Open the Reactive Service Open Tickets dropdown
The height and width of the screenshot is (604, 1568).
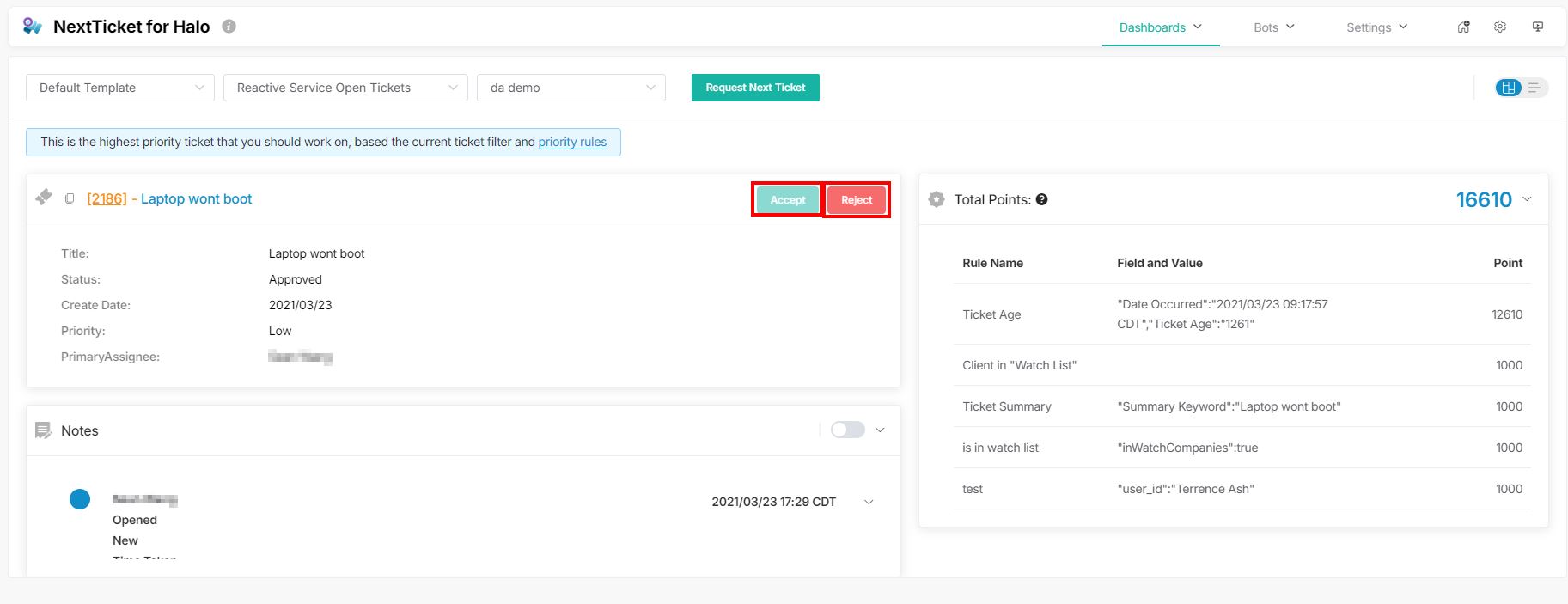point(345,88)
